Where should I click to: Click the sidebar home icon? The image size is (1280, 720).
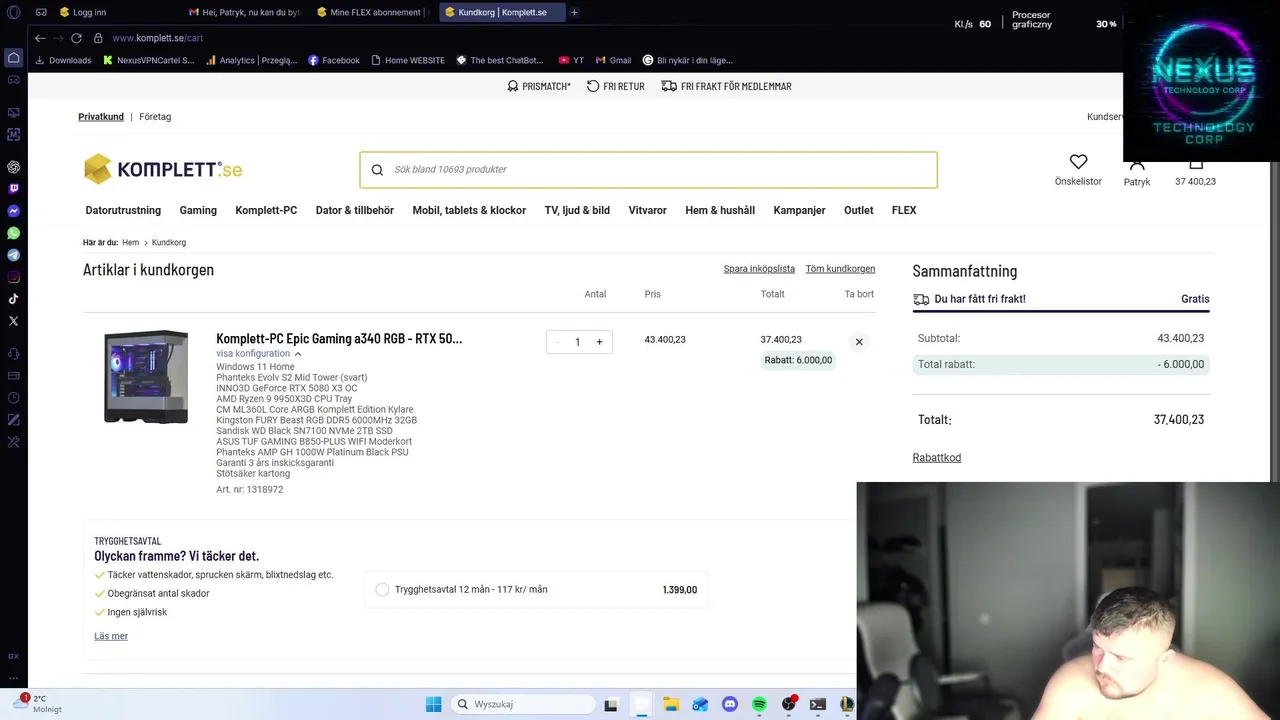coord(14,58)
